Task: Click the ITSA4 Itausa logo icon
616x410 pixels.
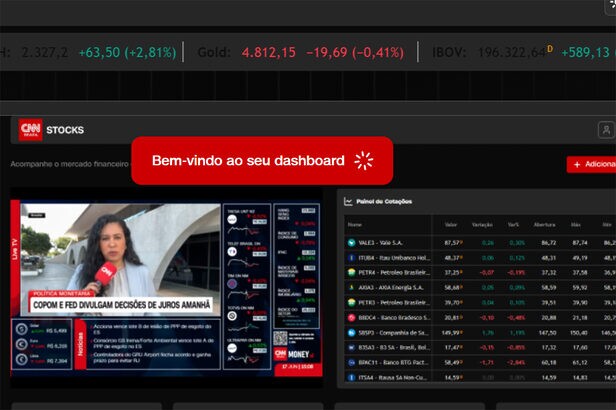Action: (x=352, y=377)
